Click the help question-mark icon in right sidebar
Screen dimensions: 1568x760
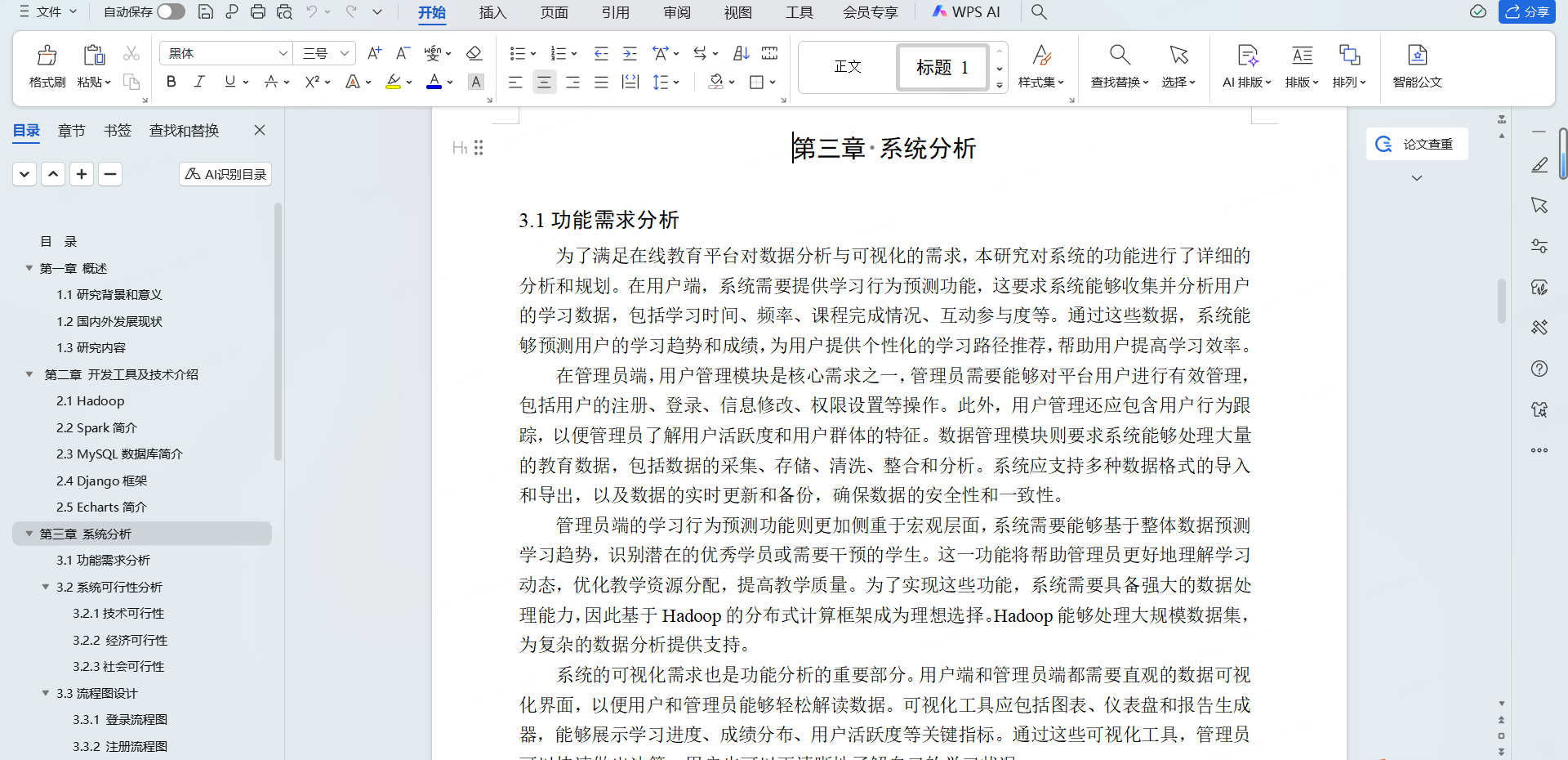click(1539, 369)
